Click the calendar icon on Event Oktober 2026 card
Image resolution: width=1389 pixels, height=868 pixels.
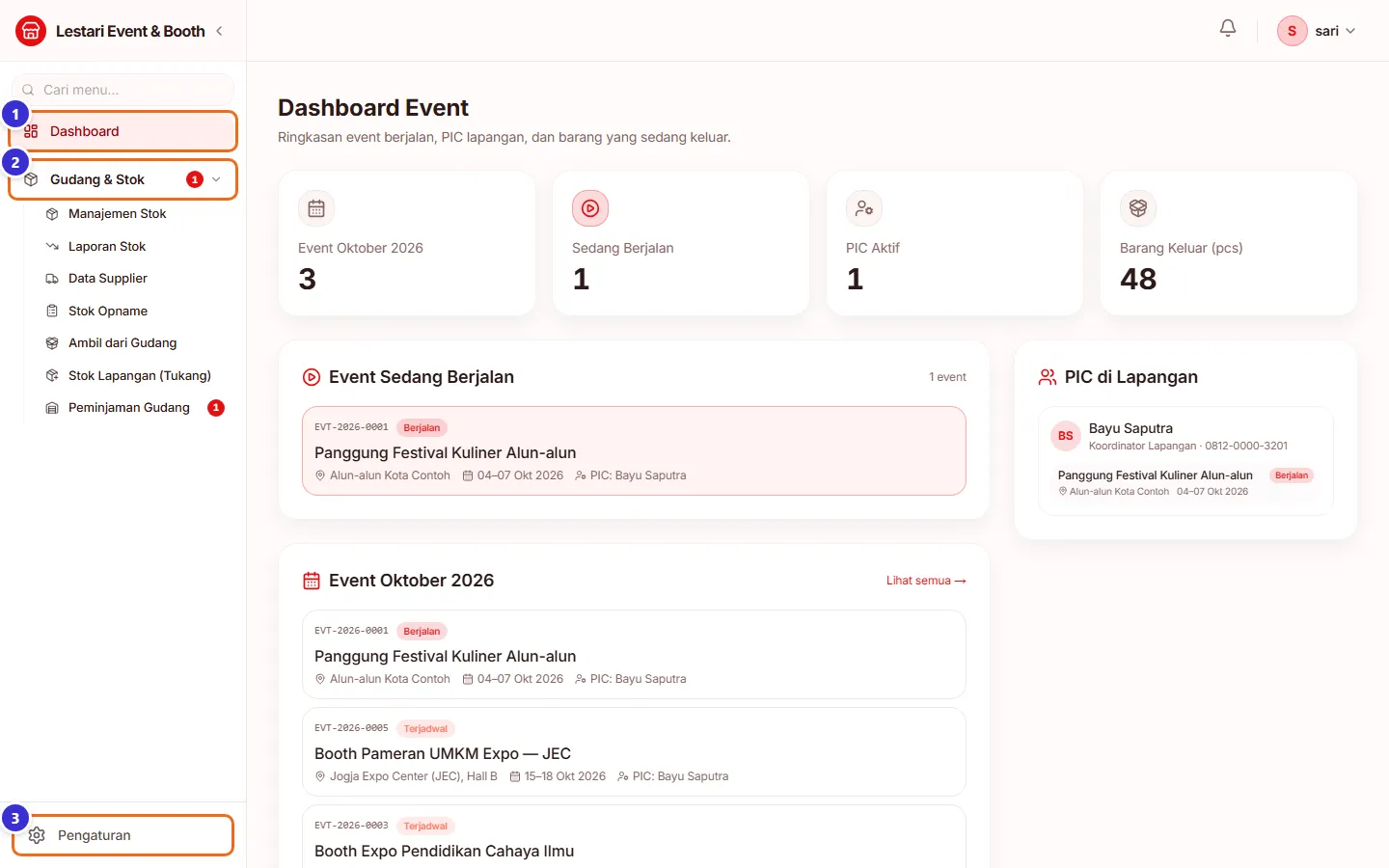pos(316,208)
